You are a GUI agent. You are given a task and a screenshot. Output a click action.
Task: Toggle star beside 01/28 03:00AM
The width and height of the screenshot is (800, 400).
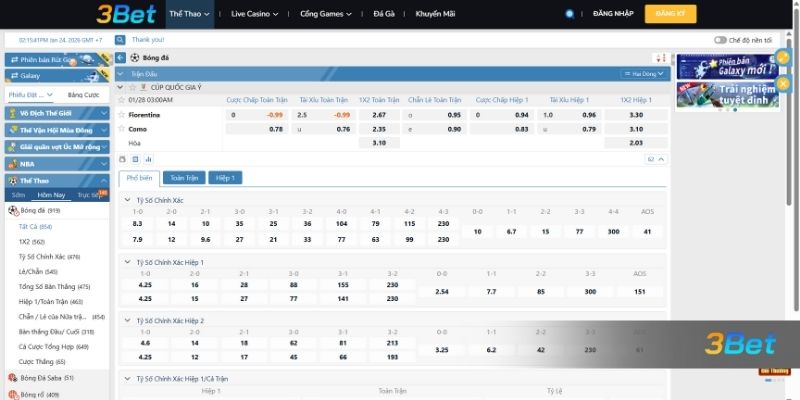pos(121,100)
